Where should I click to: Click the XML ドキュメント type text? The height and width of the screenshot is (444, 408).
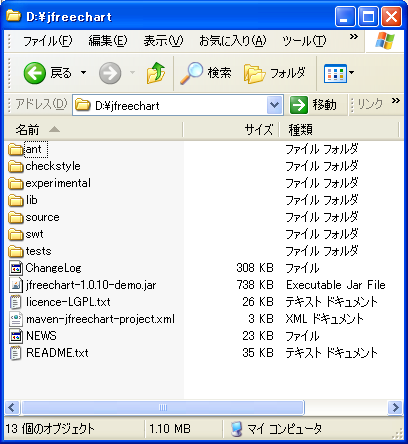pyautogui.click(x=324, y=319)
